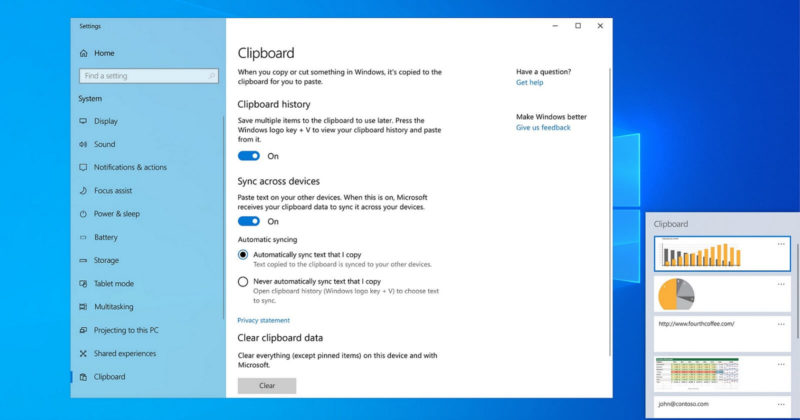The height and width of the screenshot is (420, 800).
Task: Select Never automatically sync text radio button
Action: click(x=243, y=282)
